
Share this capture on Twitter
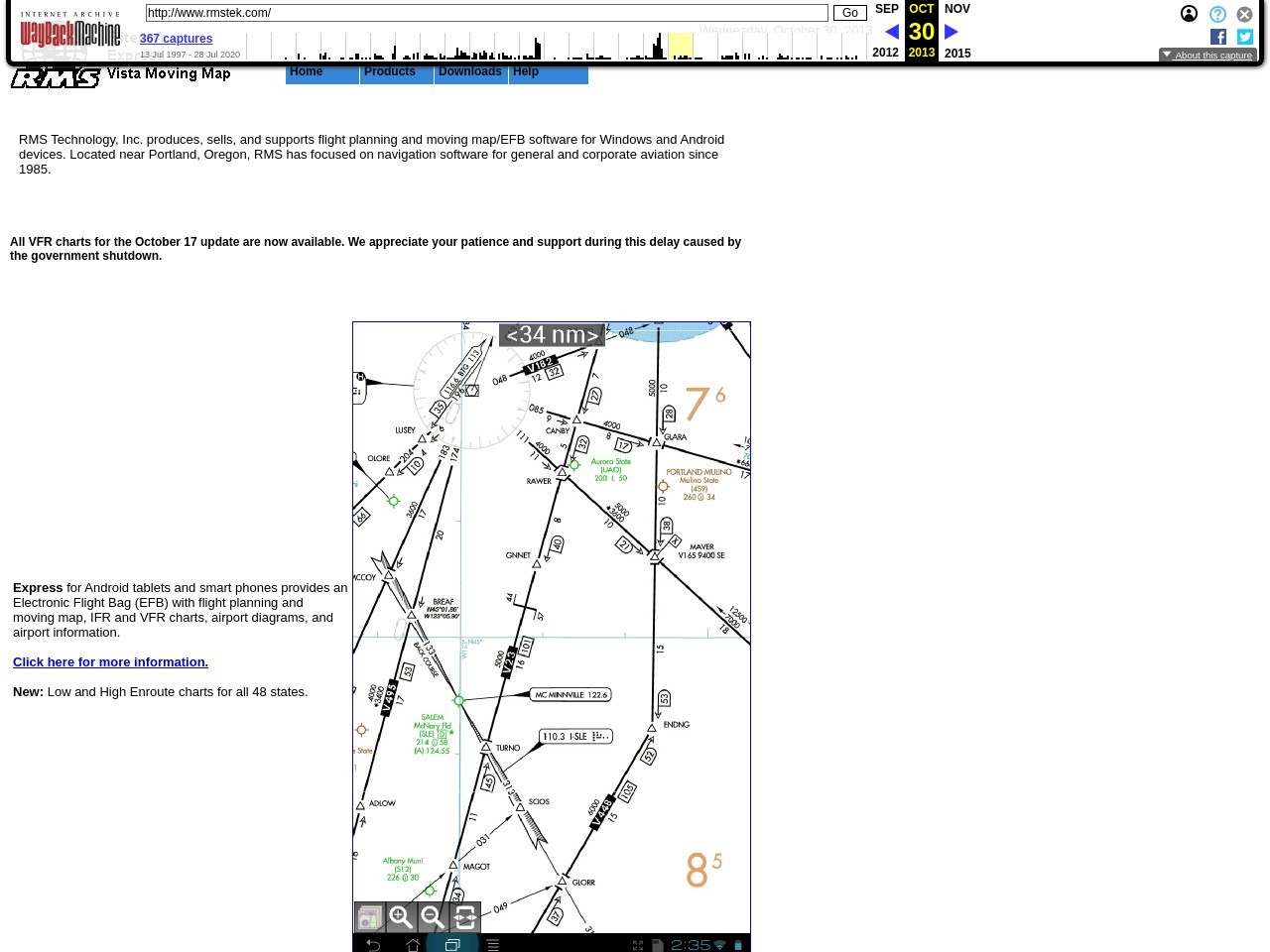[x=1245, y=37]
